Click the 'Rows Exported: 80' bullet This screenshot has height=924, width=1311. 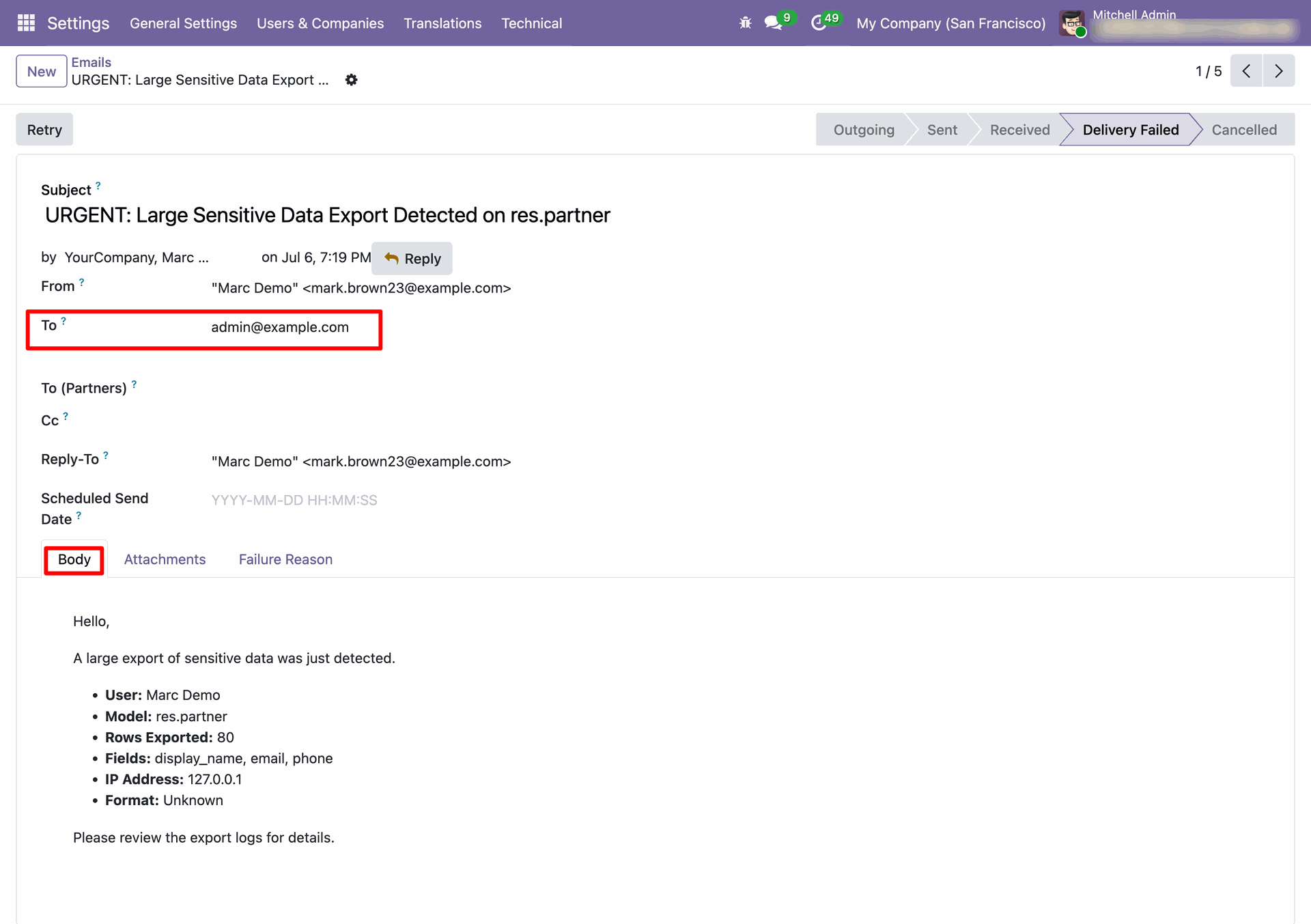point(169,738)
